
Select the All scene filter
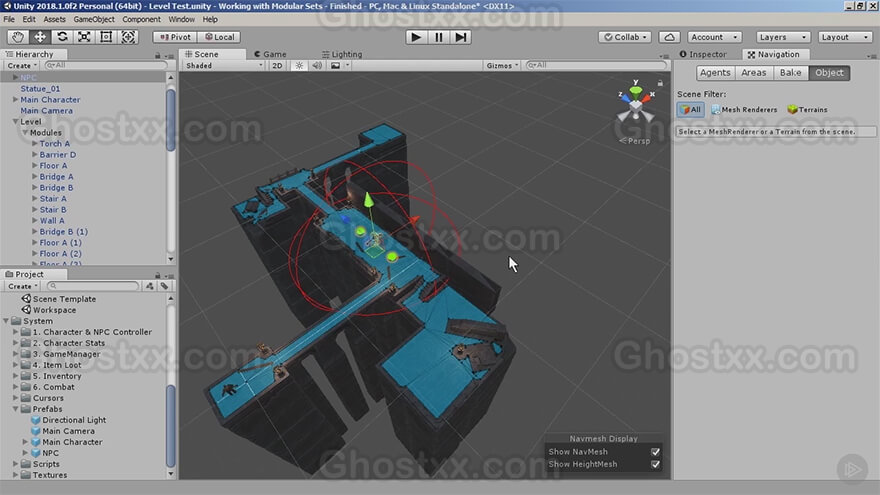pyautogui.click(x=690, y=110)
